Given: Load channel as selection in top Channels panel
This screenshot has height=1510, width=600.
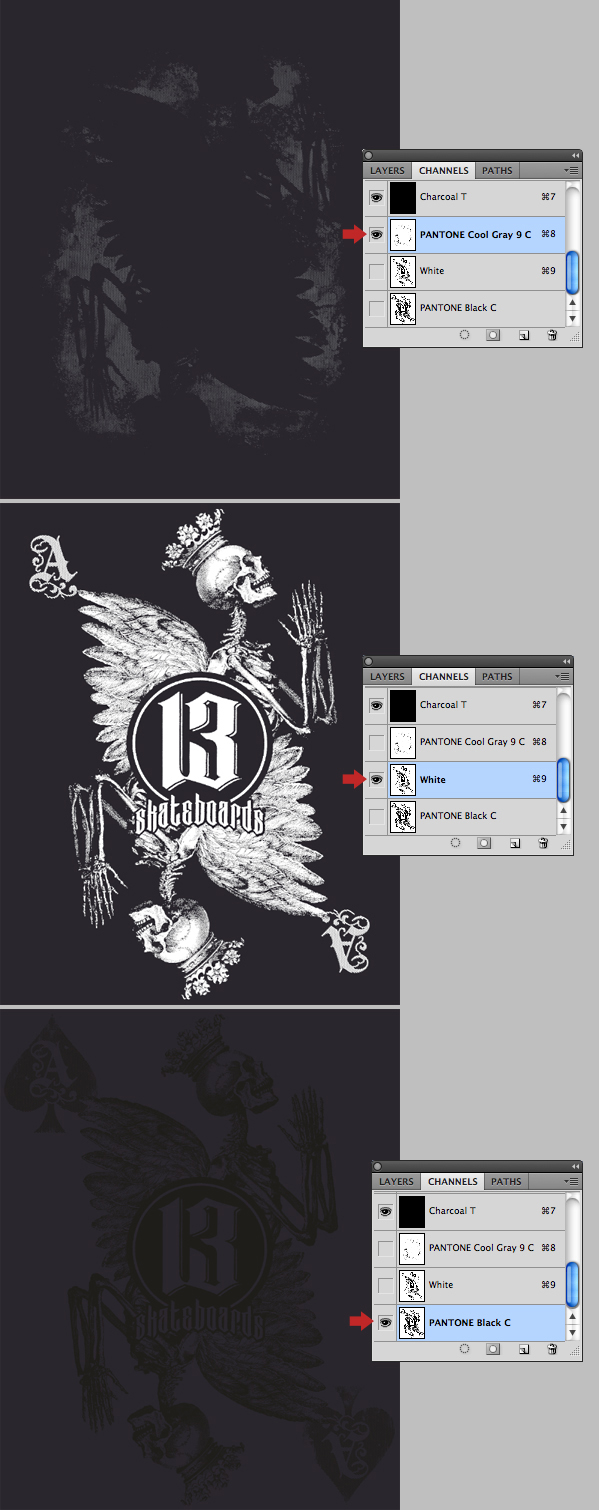Looking at the screenshot, I should click(x=465, y=336).
